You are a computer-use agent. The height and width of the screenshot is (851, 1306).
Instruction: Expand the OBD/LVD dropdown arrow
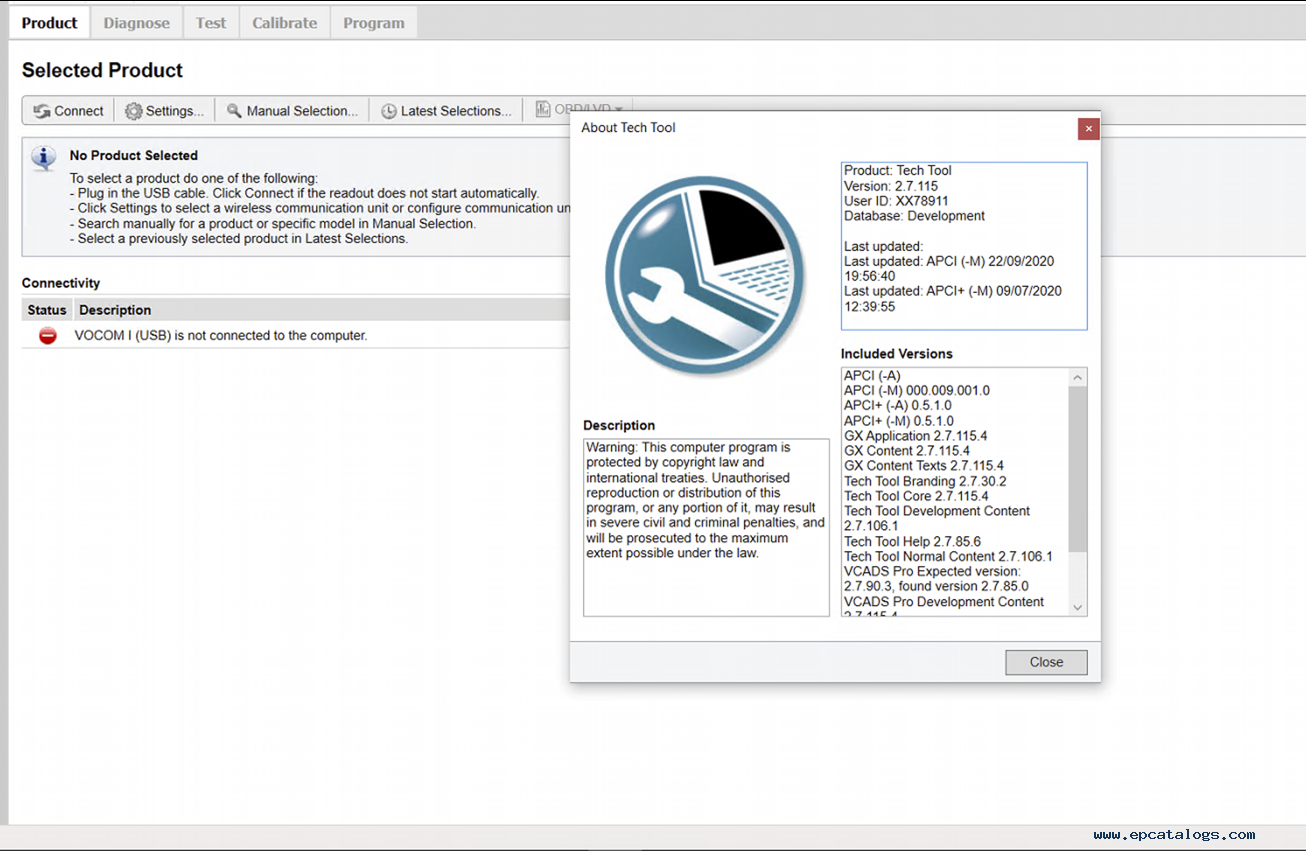click(x=619, y=109)
